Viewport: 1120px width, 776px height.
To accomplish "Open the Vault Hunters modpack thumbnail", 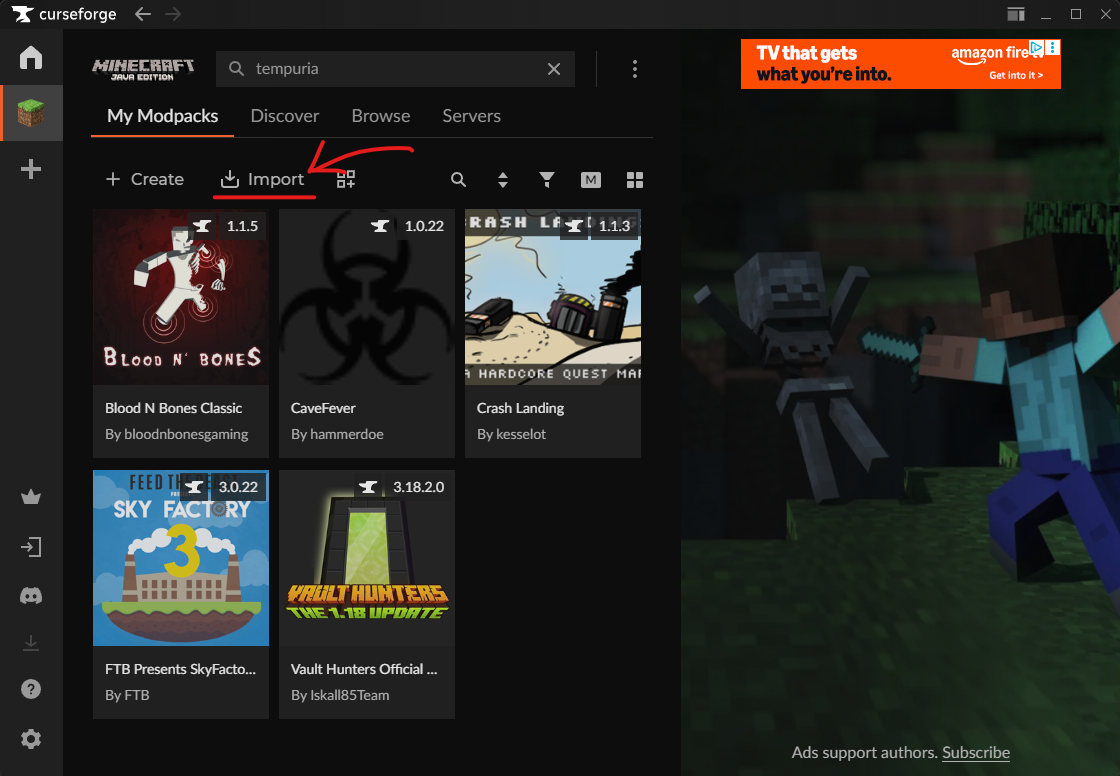I will [x=366, y=558].
